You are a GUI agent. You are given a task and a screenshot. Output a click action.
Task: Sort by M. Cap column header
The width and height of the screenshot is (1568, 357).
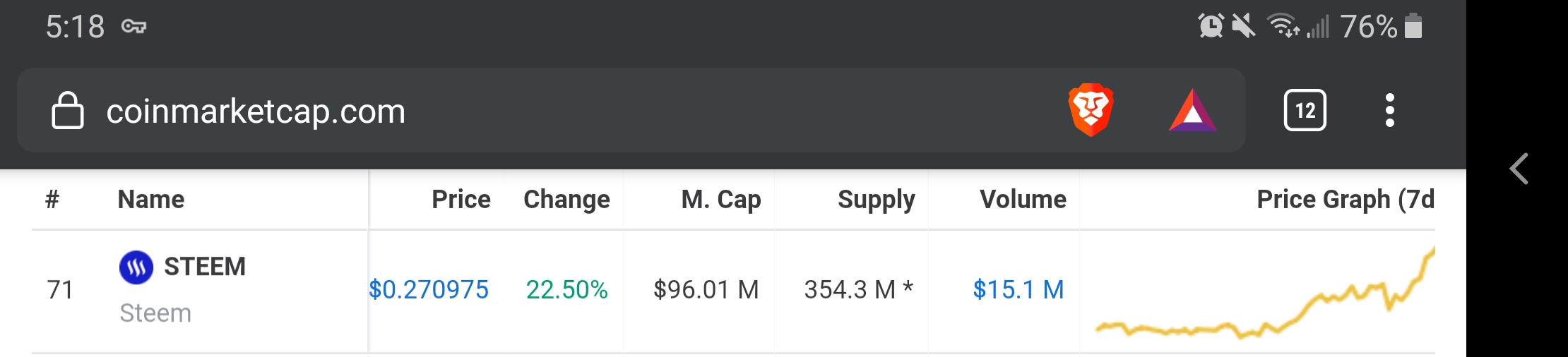pos(720,200)
